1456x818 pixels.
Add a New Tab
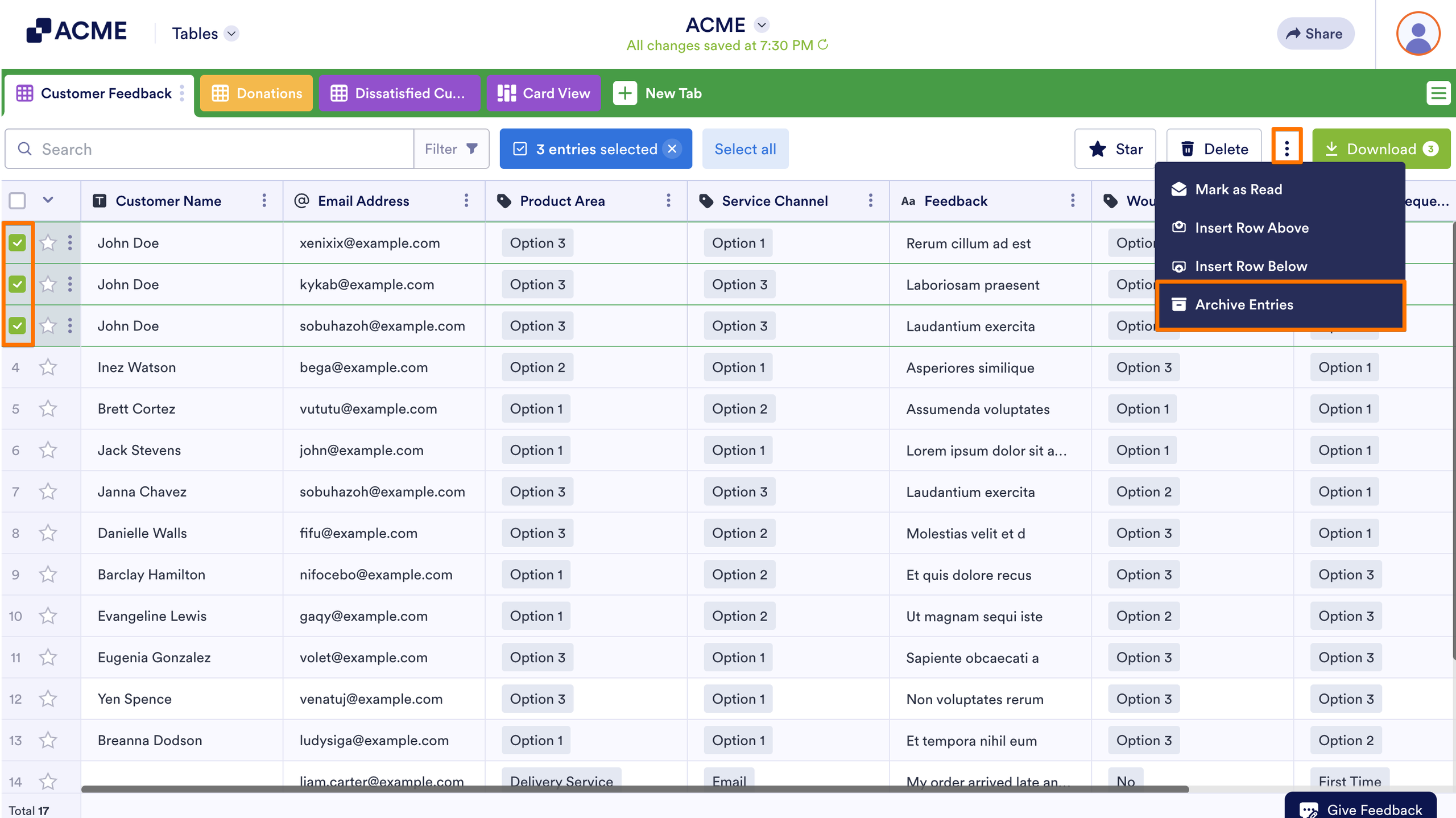point(657,93)
